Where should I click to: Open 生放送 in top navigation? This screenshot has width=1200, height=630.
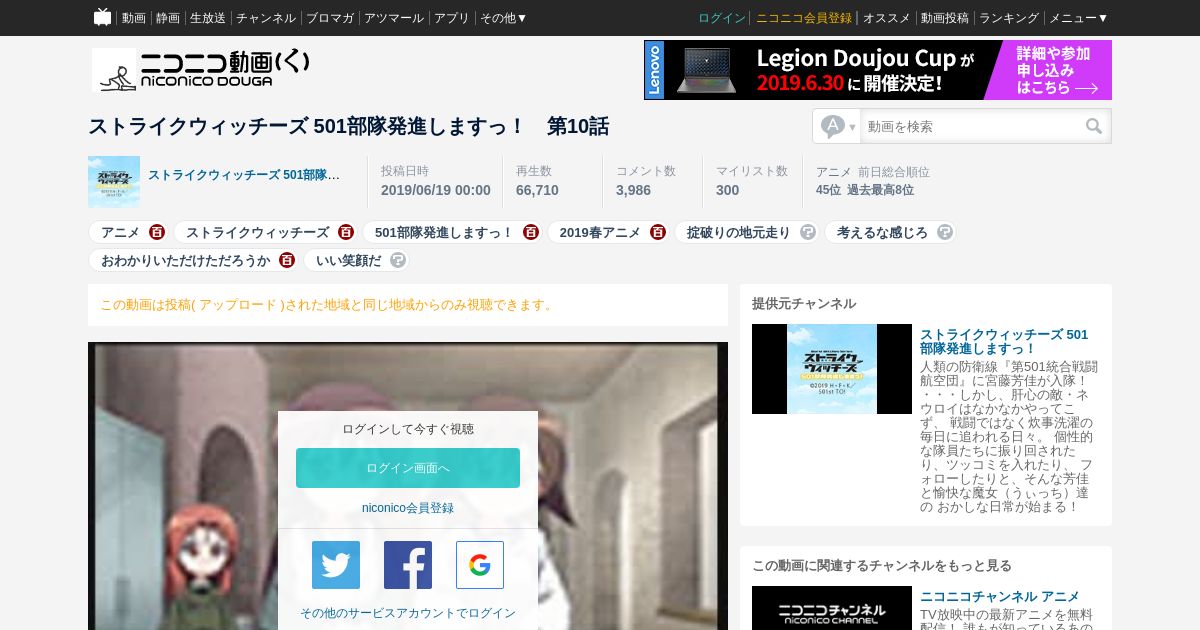[208, 18]
